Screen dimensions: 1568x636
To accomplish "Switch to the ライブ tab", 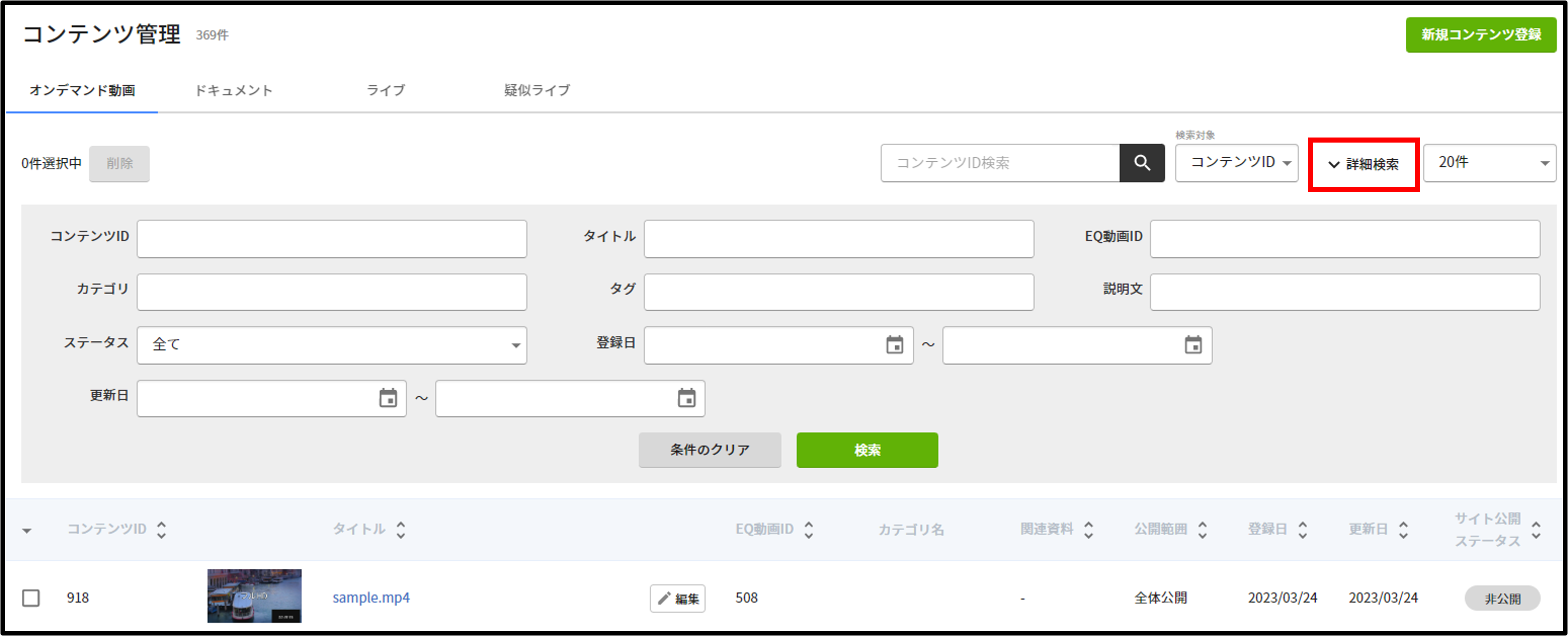I will coord(385,90).
